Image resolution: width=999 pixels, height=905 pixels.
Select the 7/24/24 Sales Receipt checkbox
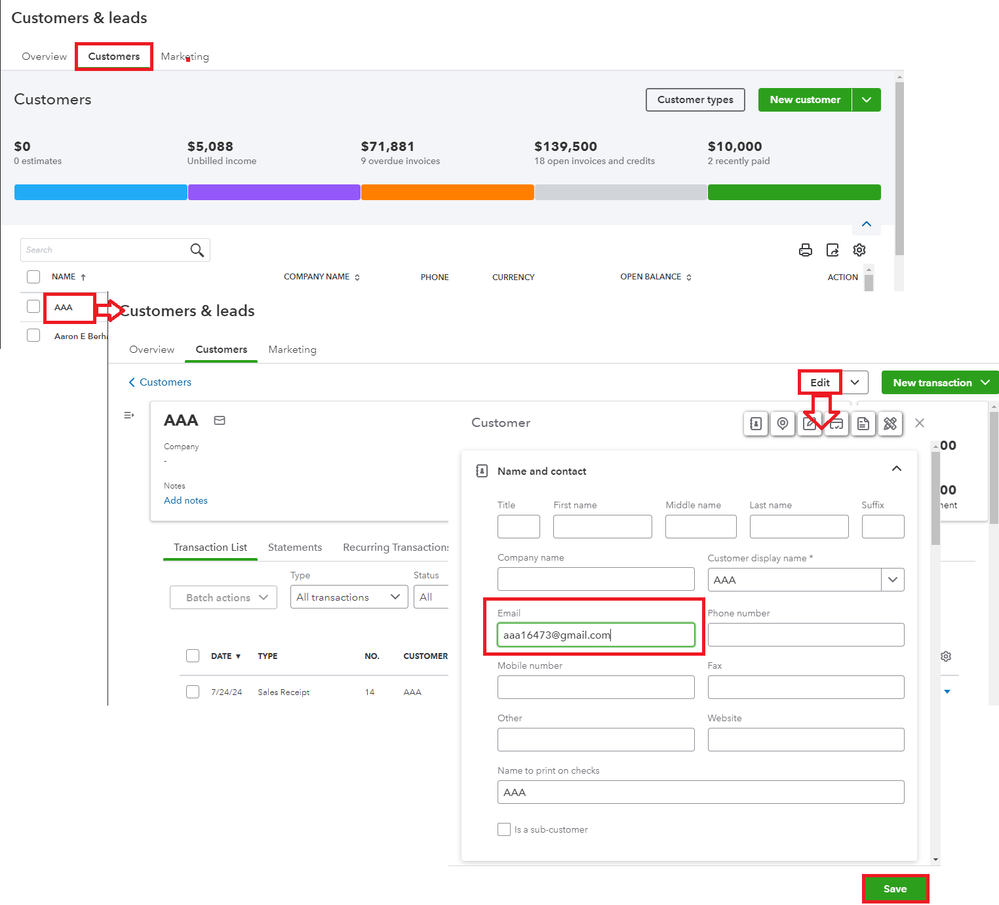click(x=192, y=692)
